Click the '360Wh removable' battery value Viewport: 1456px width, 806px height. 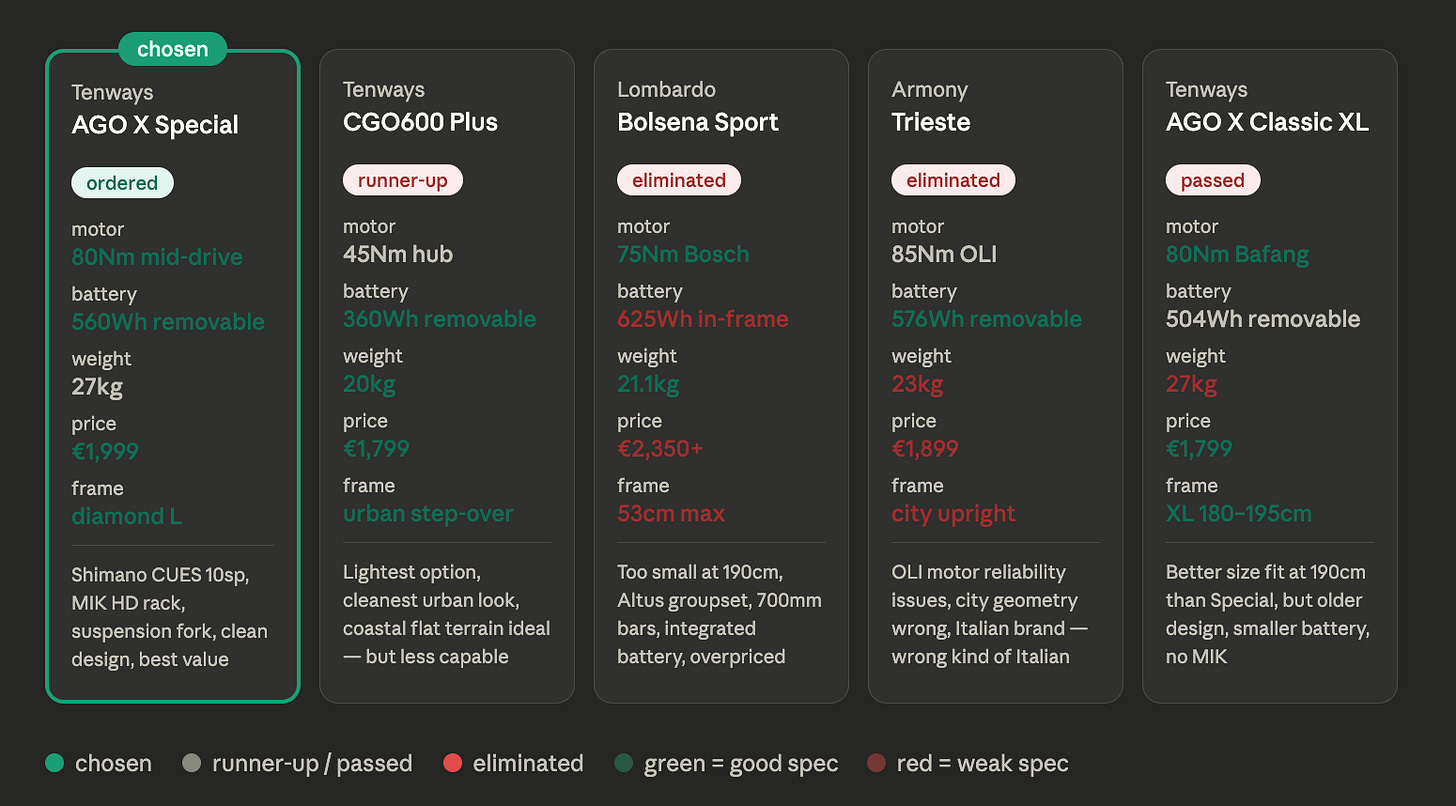pyautogui.click(x=439, y=319)
